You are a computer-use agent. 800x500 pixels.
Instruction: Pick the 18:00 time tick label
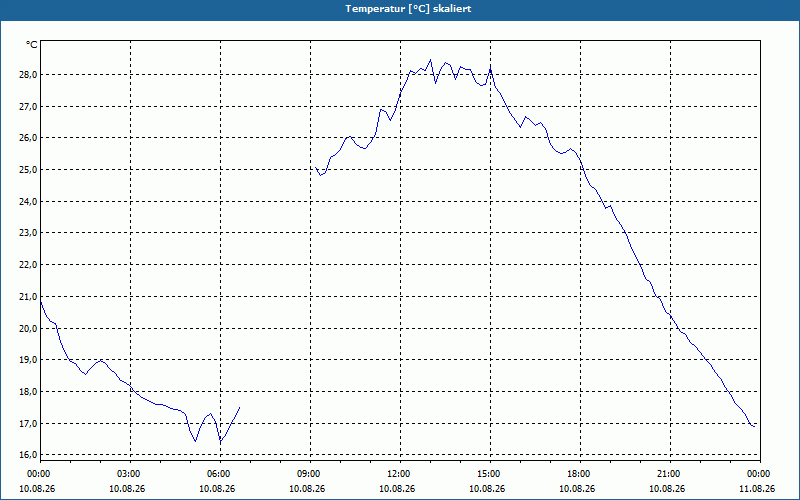click(580, 474)
